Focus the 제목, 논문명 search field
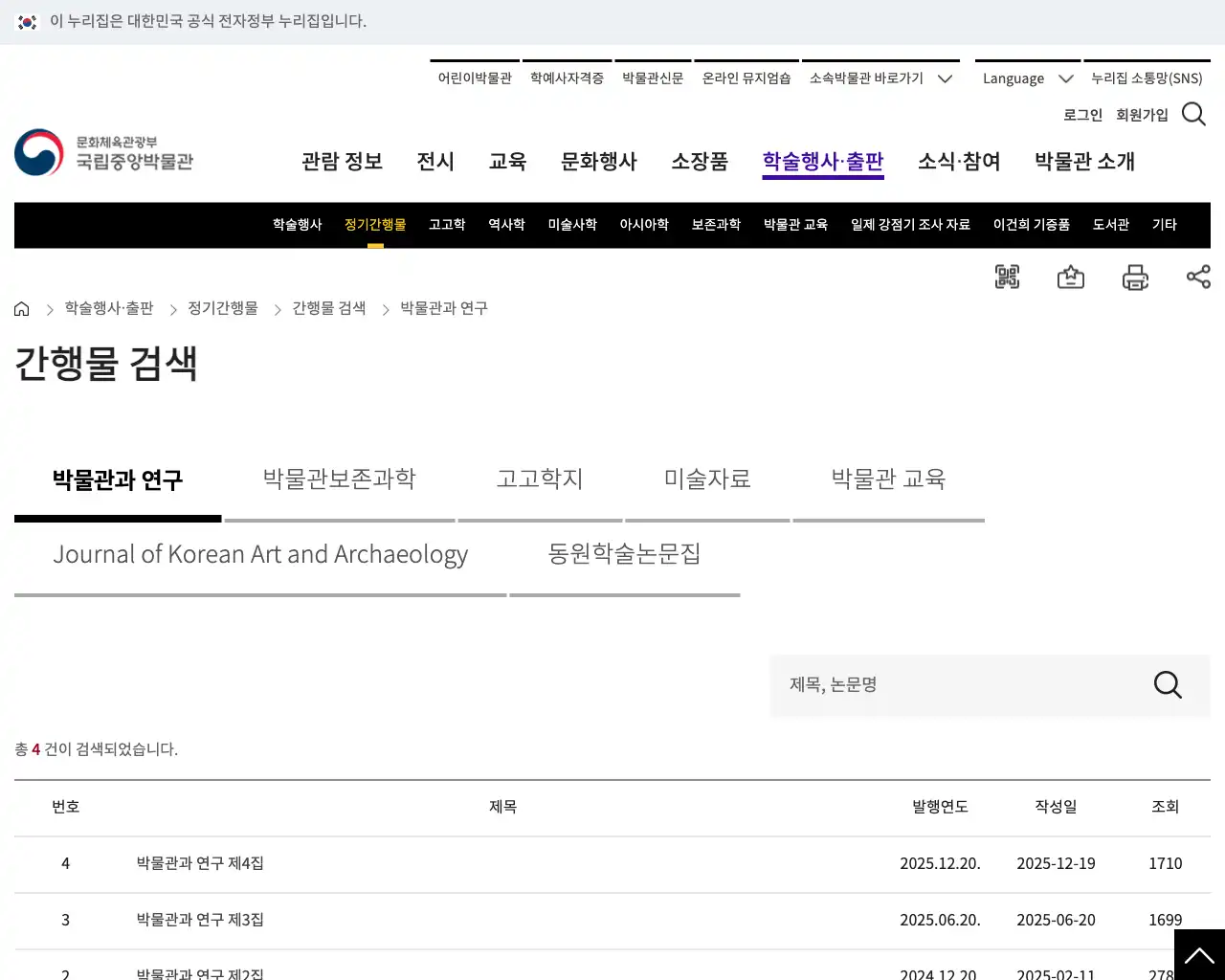This screenshot has height=980, width=1225. tap(962, 685)
